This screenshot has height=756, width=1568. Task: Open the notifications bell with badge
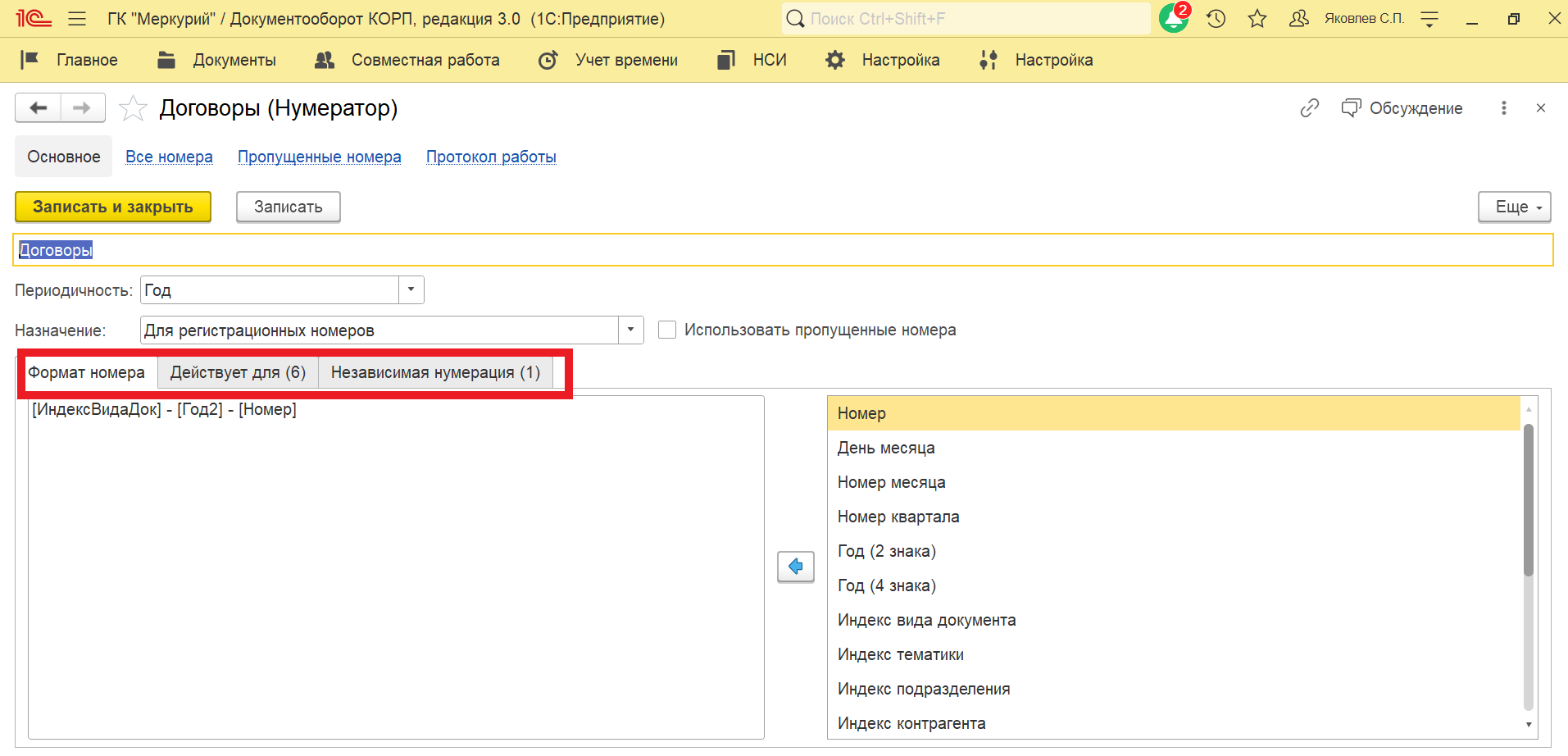1173,18
